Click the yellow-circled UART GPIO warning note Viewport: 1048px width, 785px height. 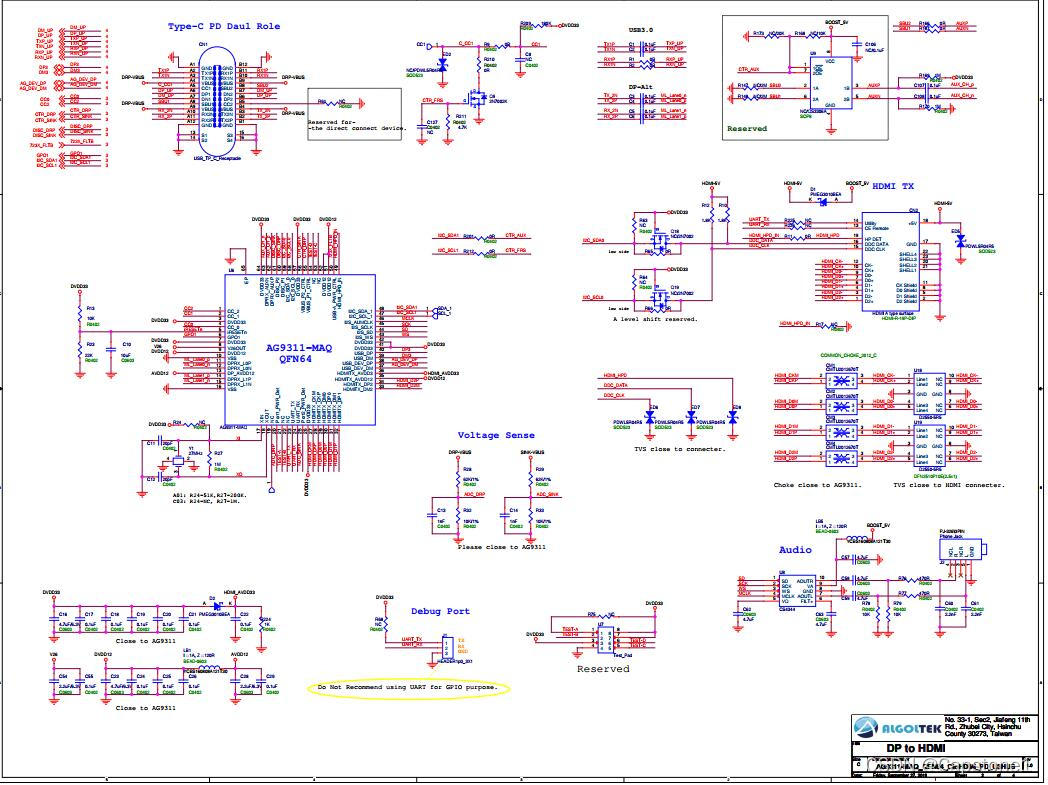tap(408, 687)
